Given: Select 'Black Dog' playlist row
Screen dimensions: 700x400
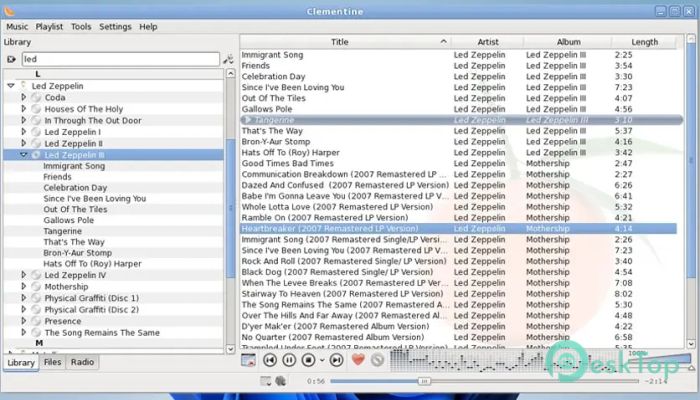Looking at the screenshot, I should 458,272.
